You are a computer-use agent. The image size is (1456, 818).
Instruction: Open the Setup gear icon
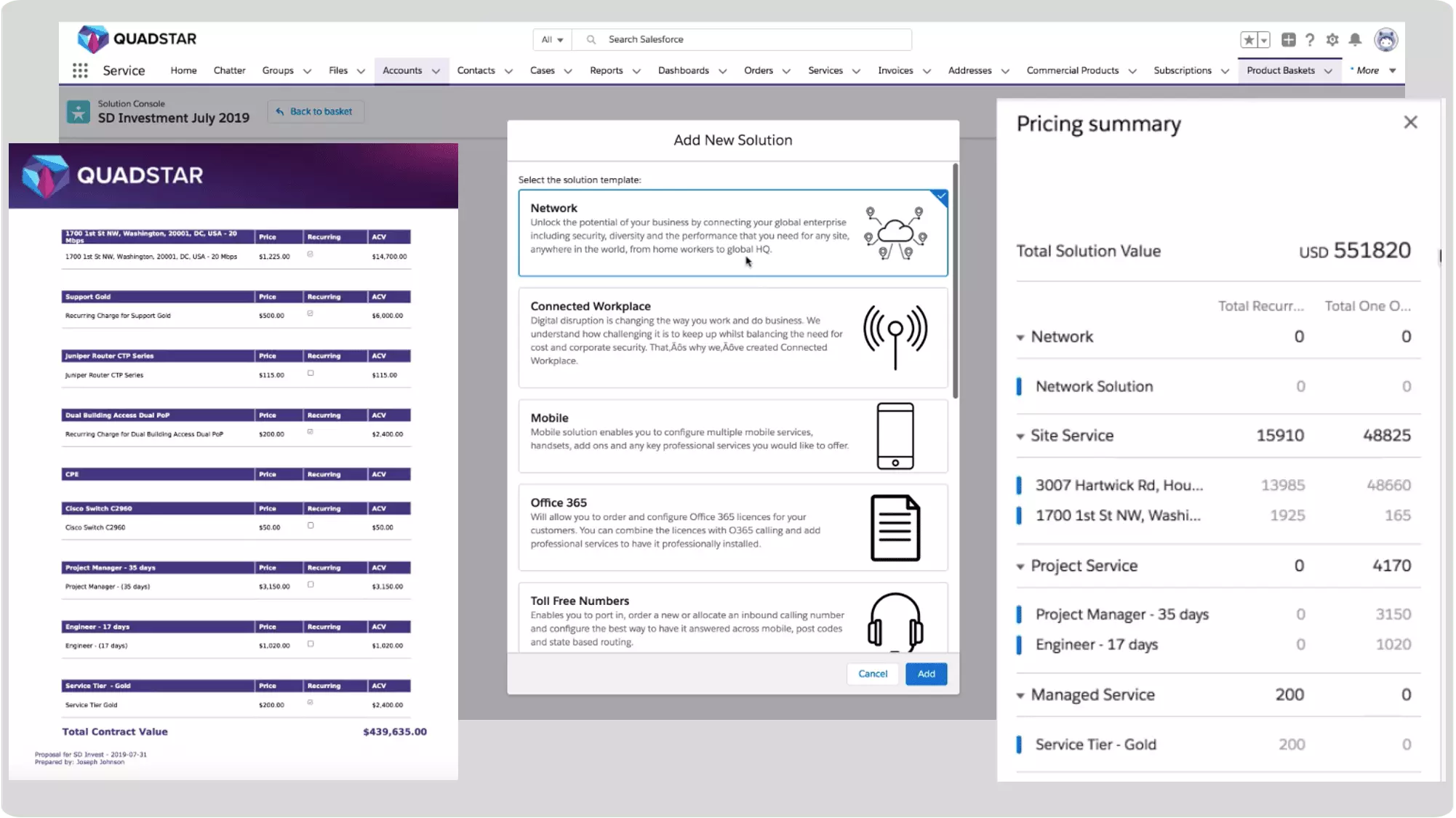point(1332,40)
